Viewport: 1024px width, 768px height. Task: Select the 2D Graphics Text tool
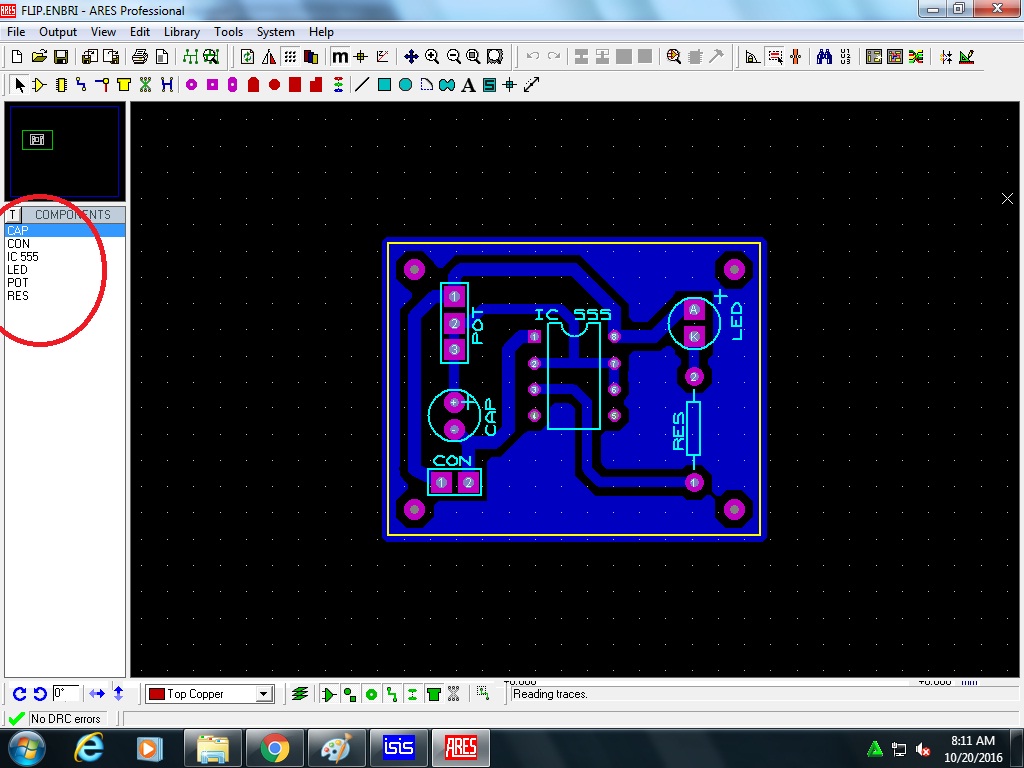(x=467, y=85)
